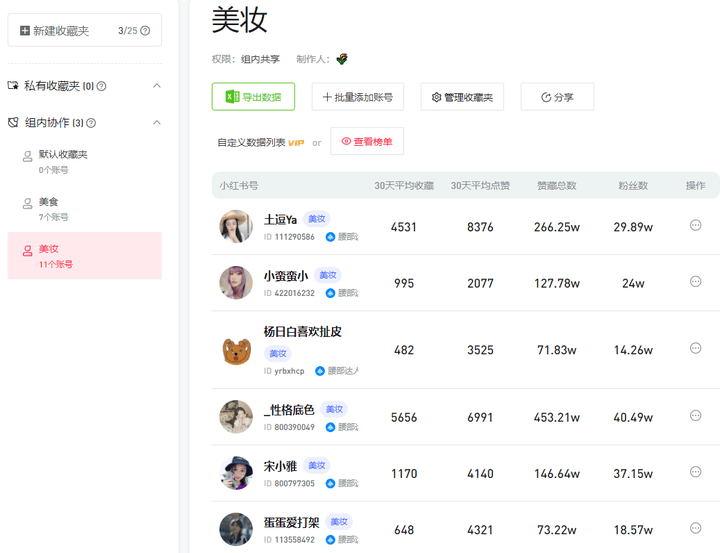
Task: Click the quota help icon next to 3/25
Action: pyautogui.click(x=146, y=31)
